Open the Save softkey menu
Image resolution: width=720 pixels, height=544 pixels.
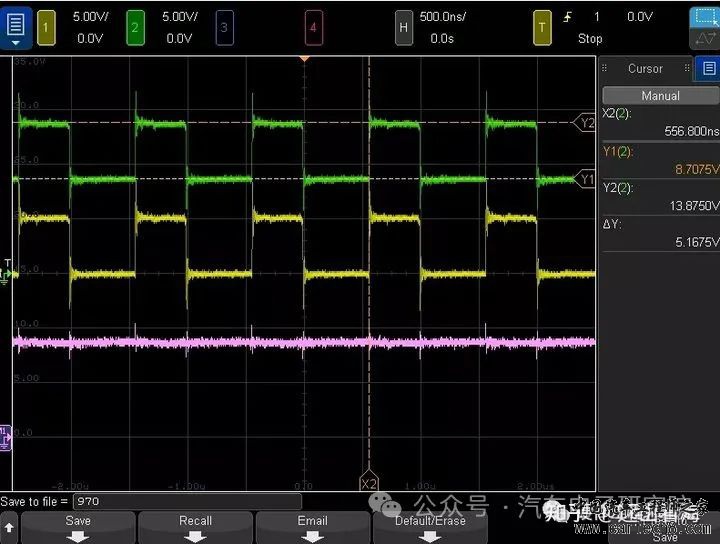click(78, 528)
